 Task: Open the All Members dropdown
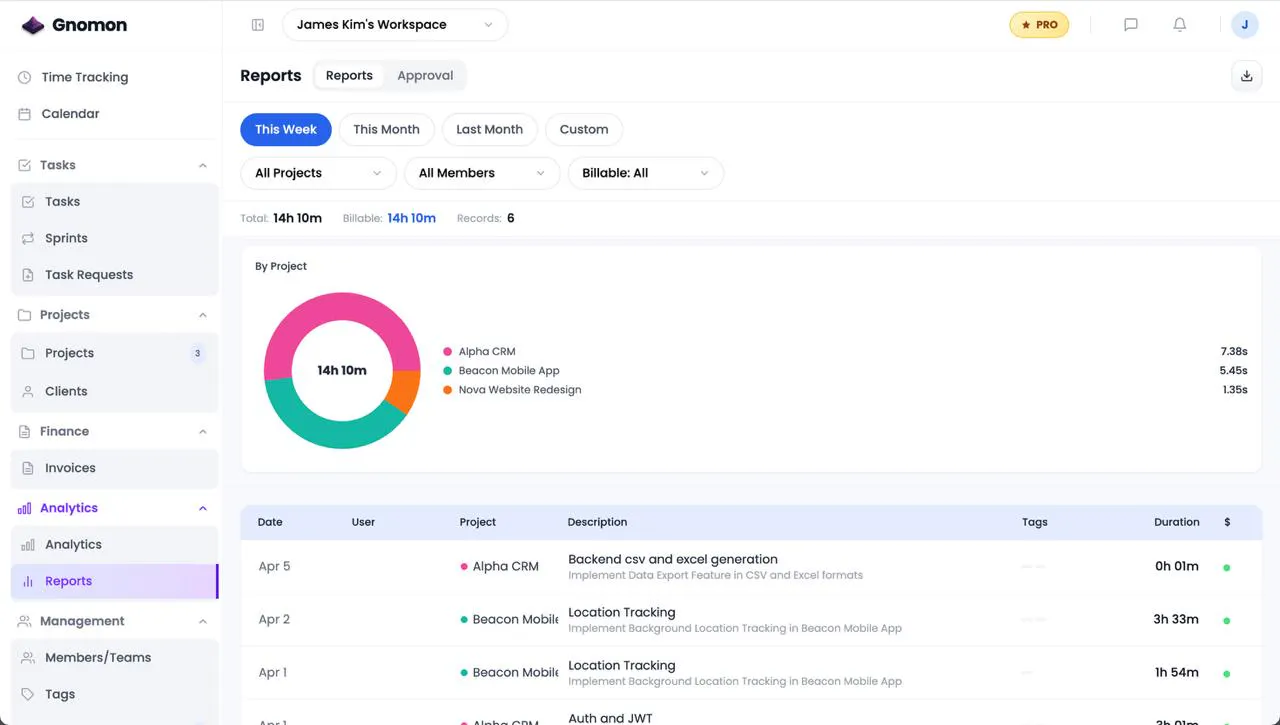tap(482, 173)
